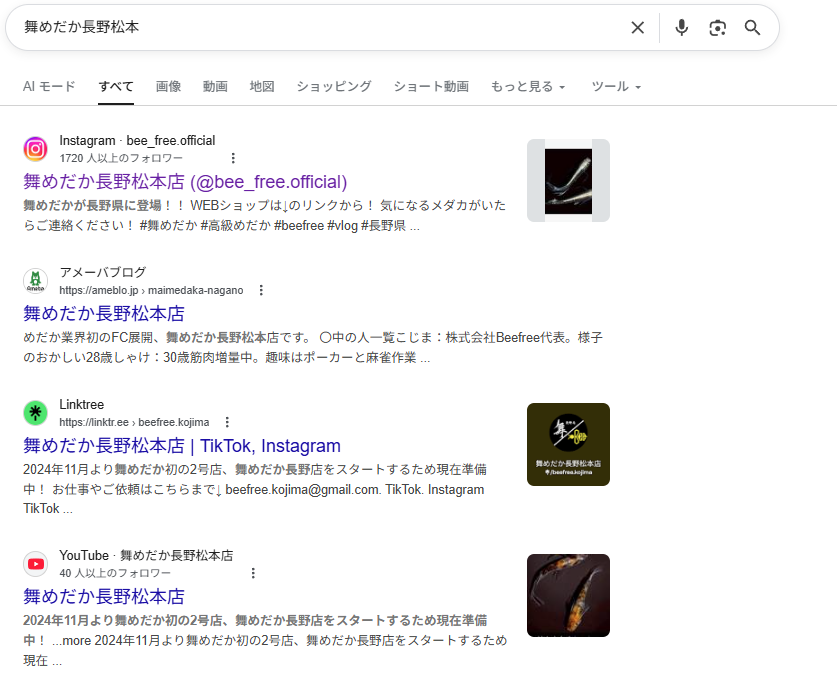Start voice search with the microphone icon
The width and height of the screenshot is (837, 688).
[681, 28]
